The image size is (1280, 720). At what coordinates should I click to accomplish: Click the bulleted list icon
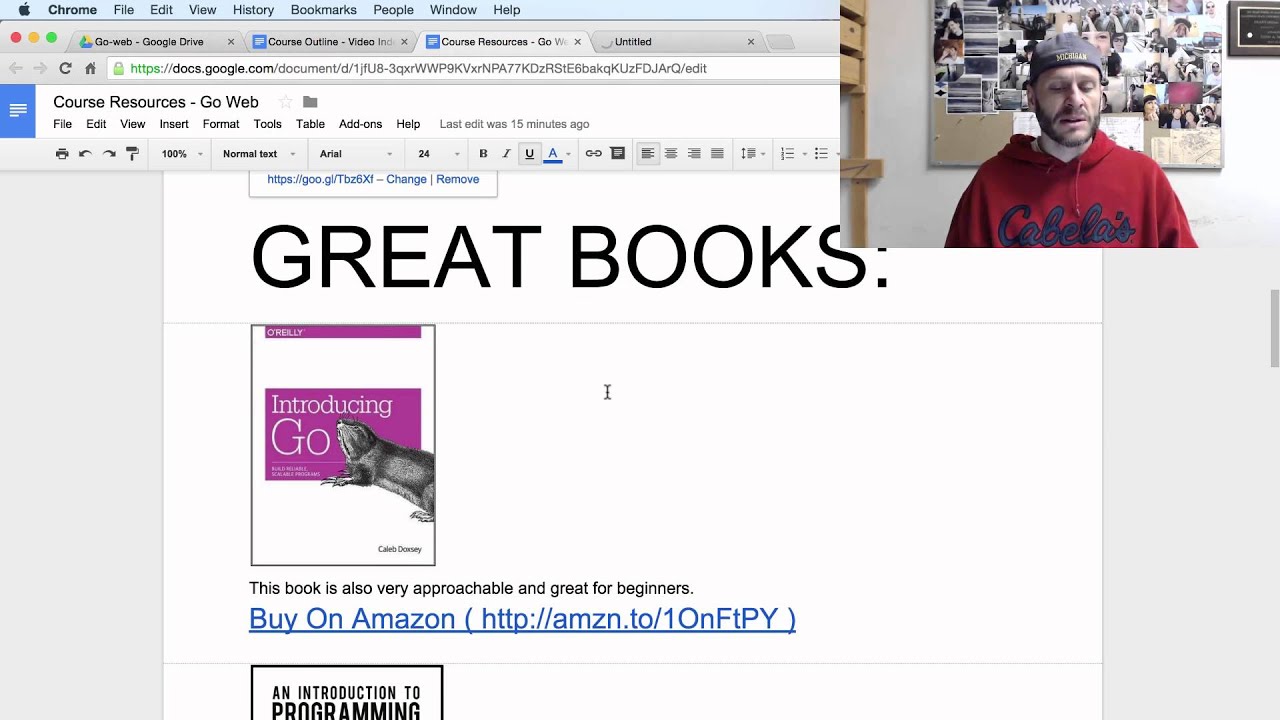click(821, 154)
